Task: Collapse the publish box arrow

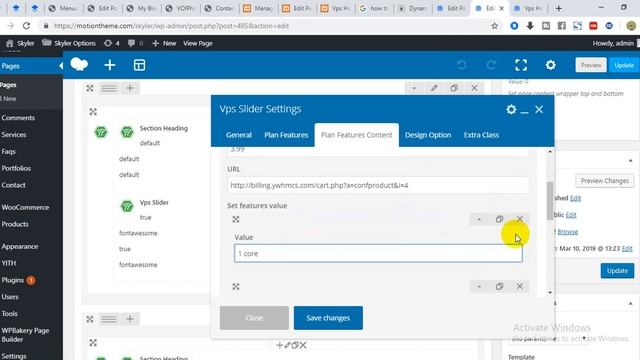Action: pyautogui.click(x=630, y=160)
